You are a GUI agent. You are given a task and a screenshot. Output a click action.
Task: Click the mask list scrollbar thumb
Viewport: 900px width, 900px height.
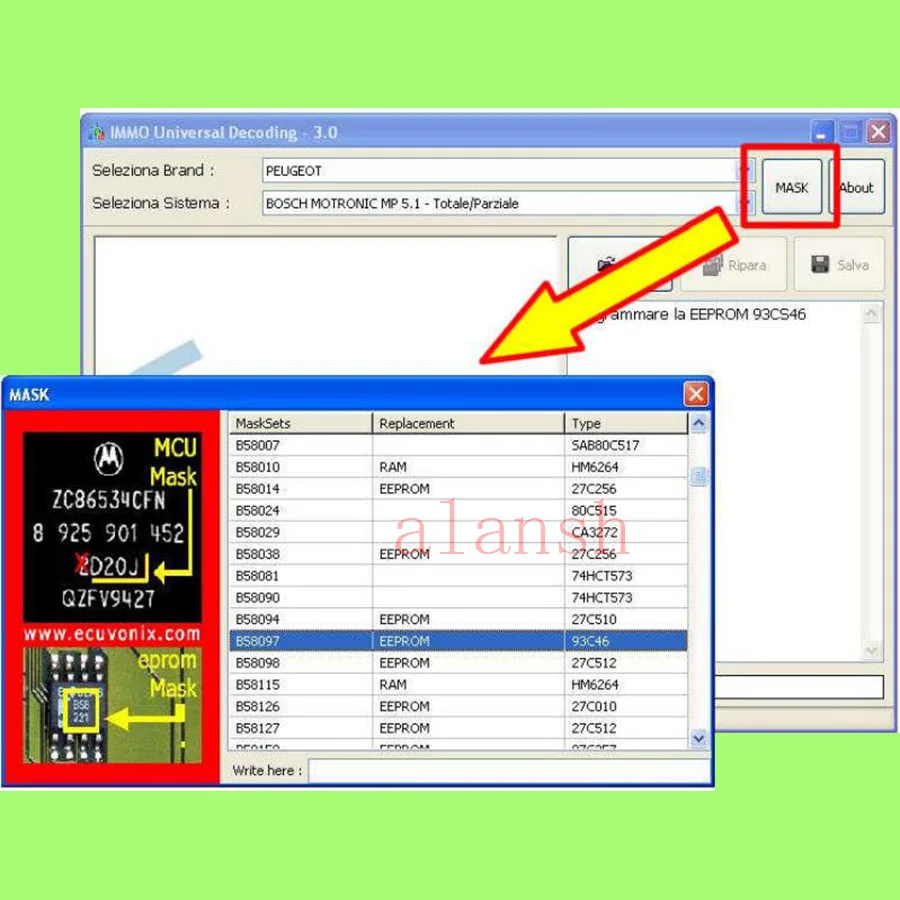click(x=699, y=476)
